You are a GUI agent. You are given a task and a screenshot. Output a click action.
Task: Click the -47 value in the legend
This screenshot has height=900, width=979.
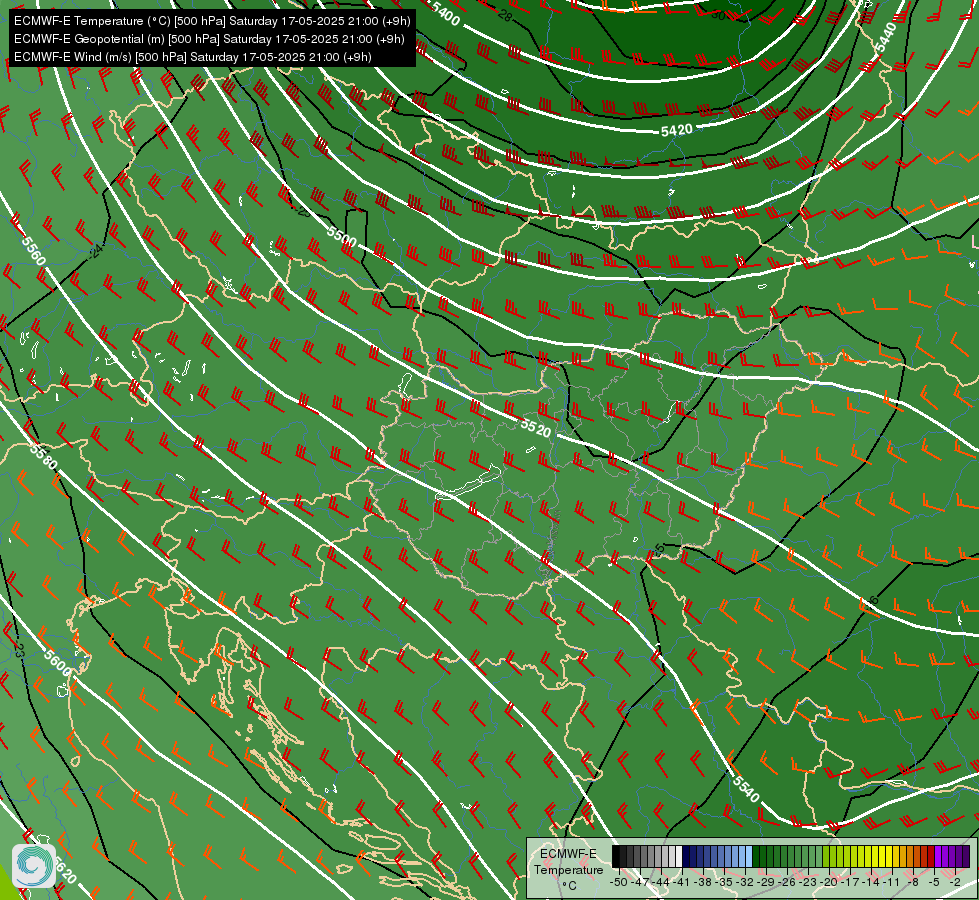pyautogui.click(x=640, y=882)
